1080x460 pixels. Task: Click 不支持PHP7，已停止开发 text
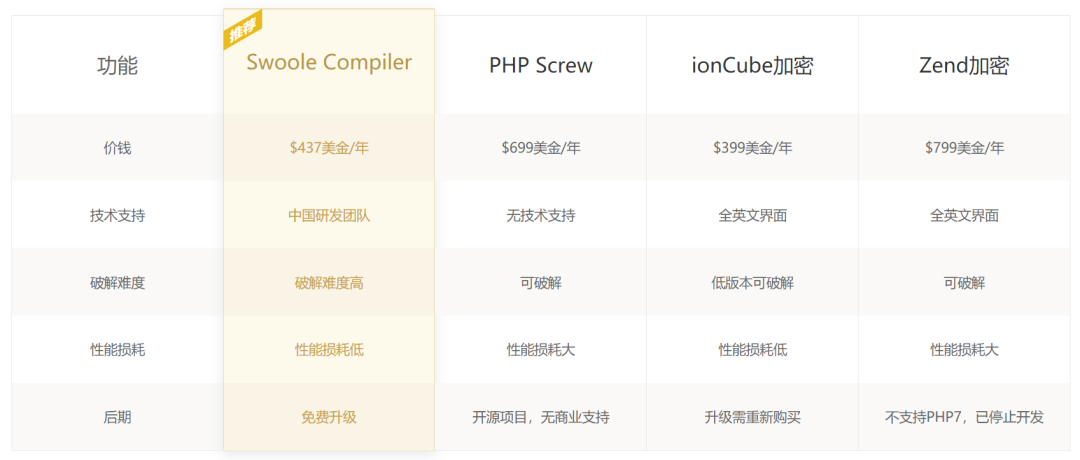click(964, 417)
